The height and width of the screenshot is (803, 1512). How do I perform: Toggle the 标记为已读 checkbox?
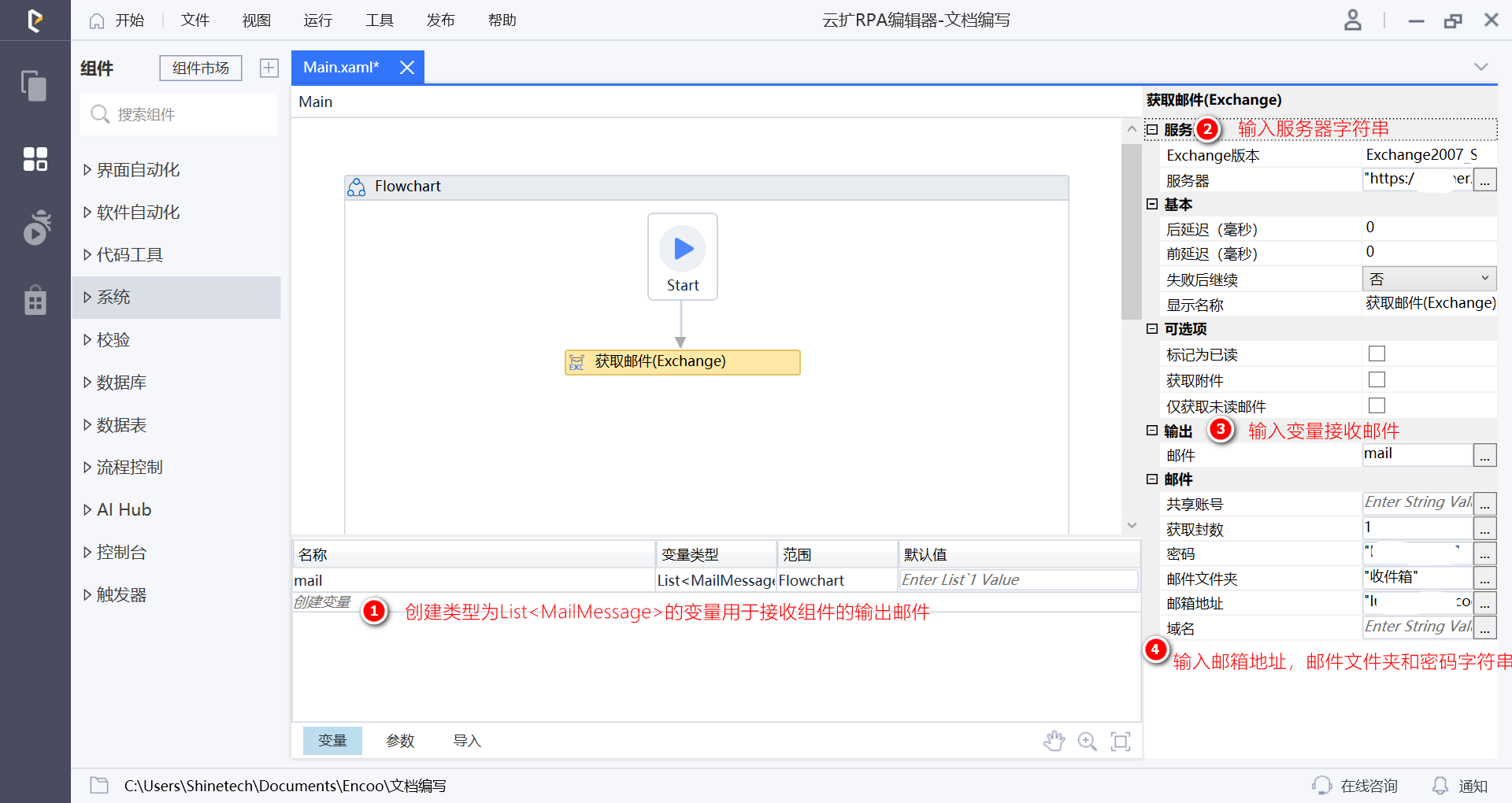1377,353
